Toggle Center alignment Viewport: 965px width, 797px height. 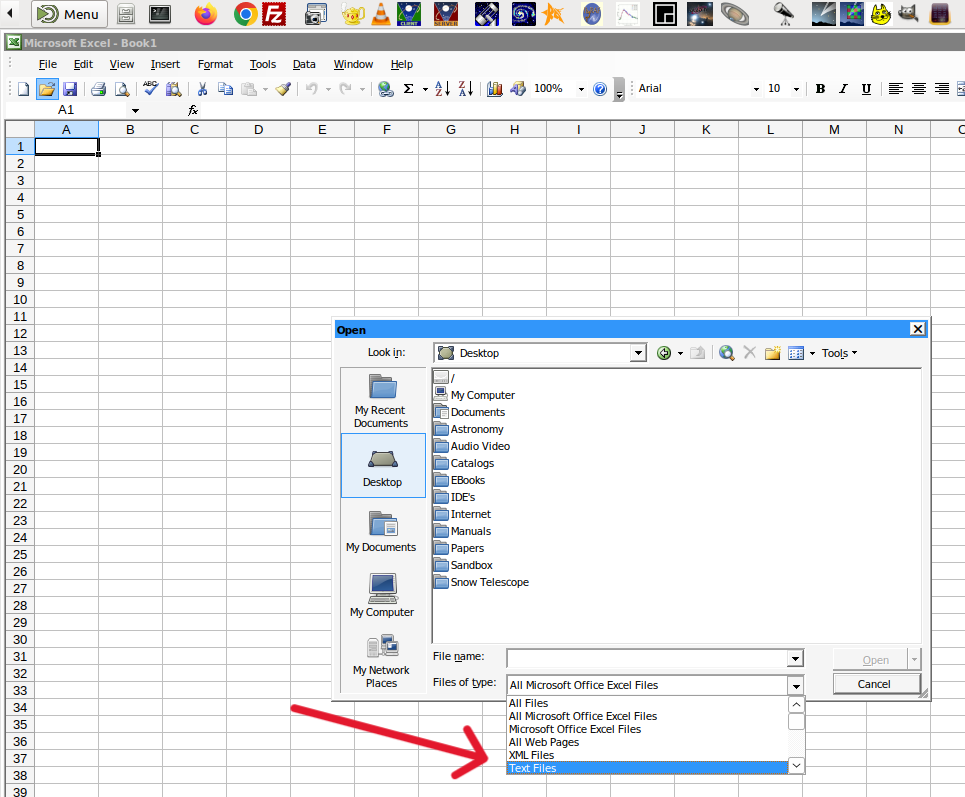pyautogui.click(x=918, y=89)
